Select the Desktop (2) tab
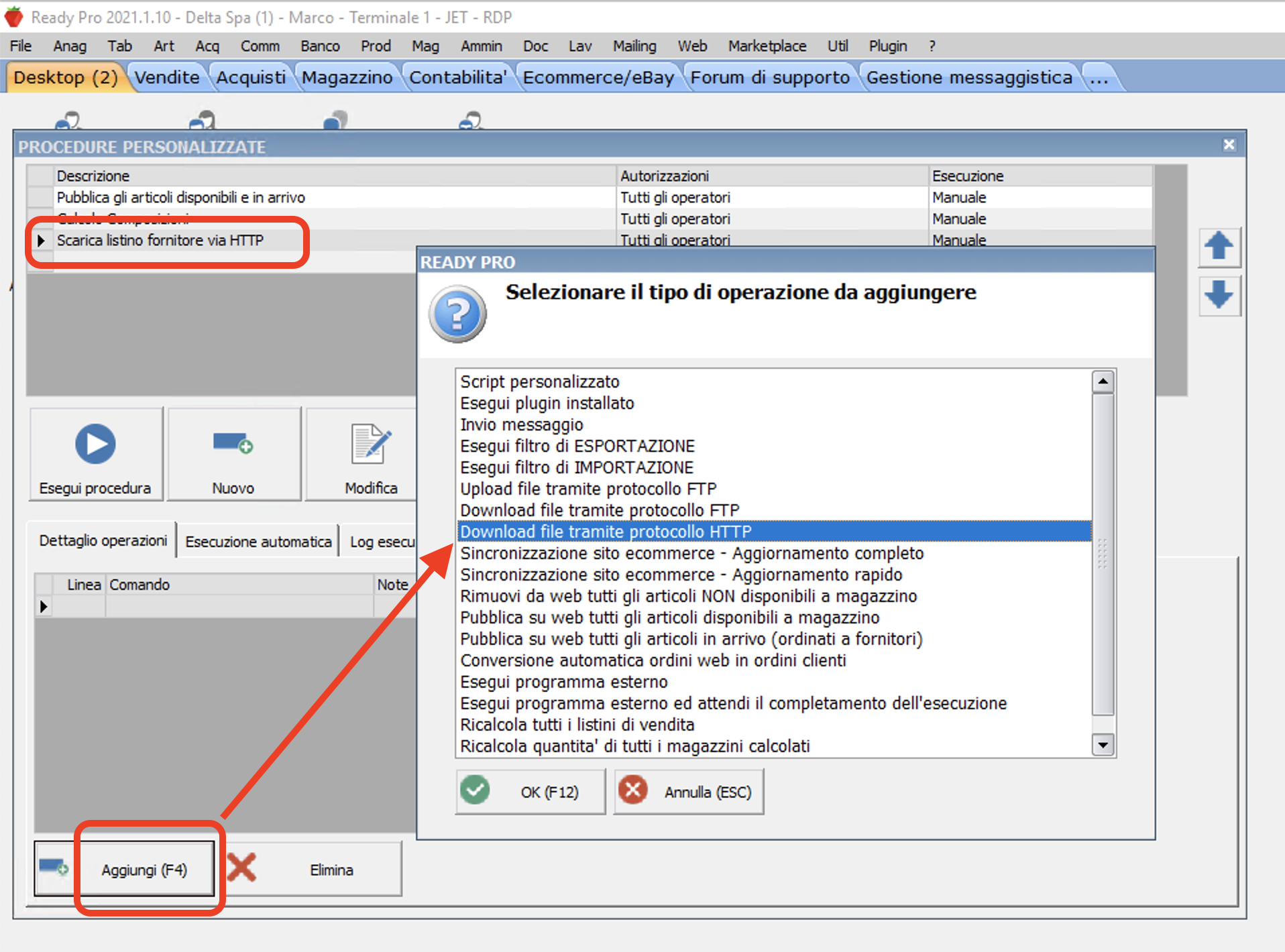 tap(66, 77)
